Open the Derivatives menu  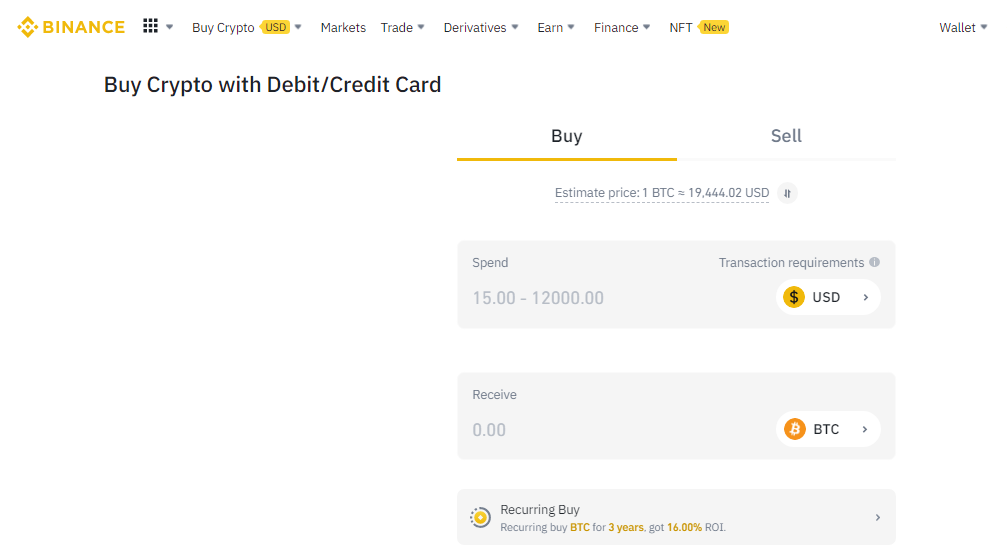click(x=475, y=28)
